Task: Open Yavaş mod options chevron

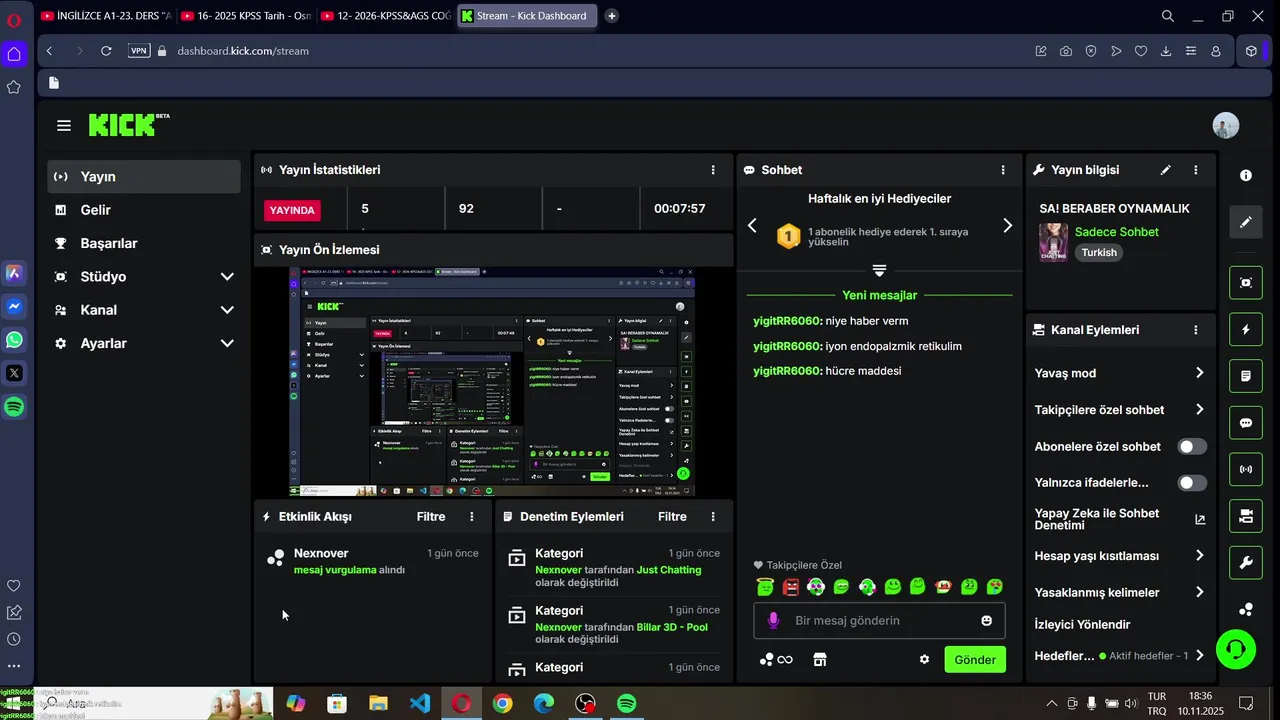Action: coord(1199,373)
